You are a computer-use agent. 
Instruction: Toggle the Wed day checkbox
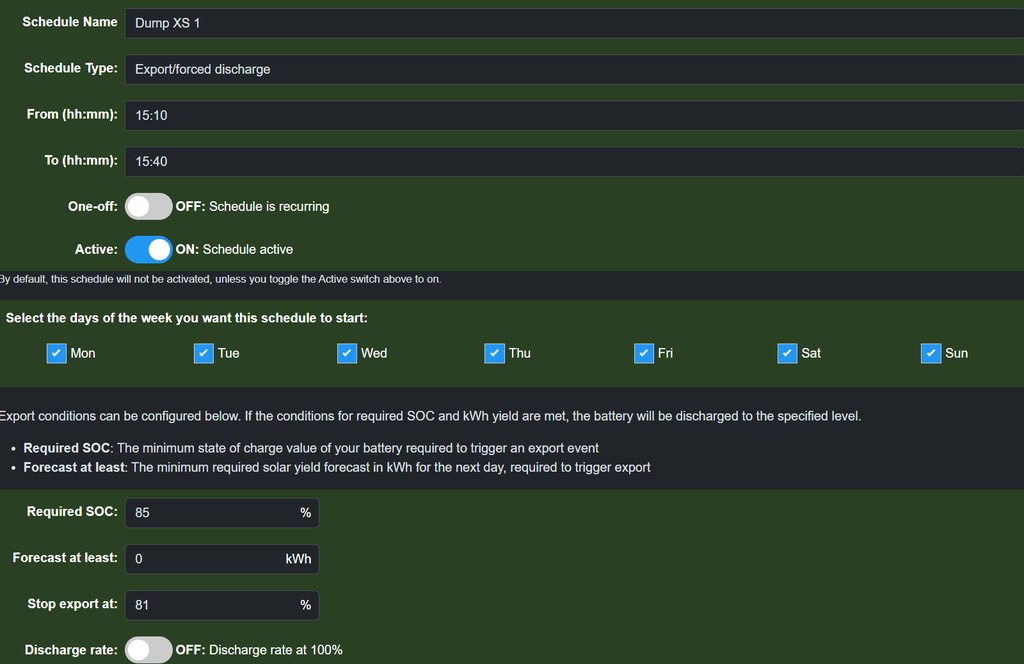tap(347, 353)
